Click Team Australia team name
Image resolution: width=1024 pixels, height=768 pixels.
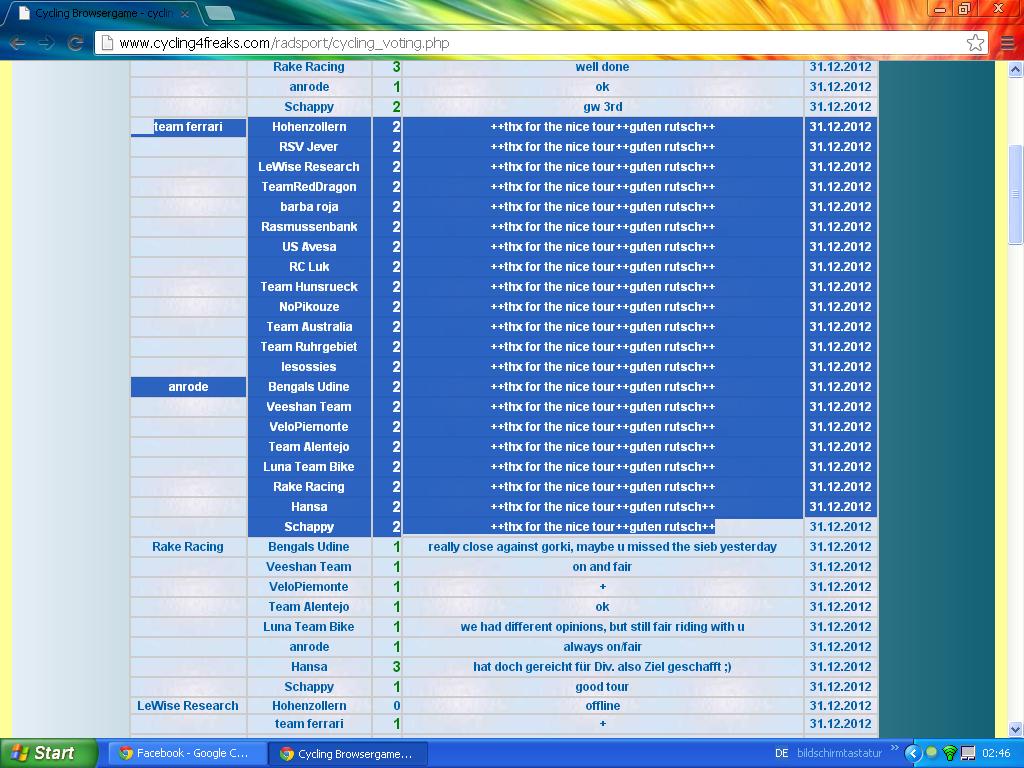click(309, 327)
